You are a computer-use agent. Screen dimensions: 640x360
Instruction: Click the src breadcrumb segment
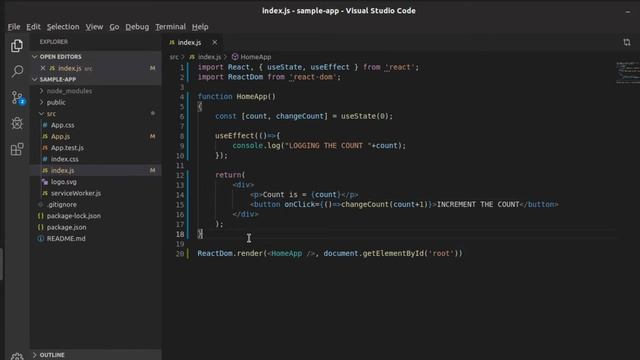tap(174, 57)
